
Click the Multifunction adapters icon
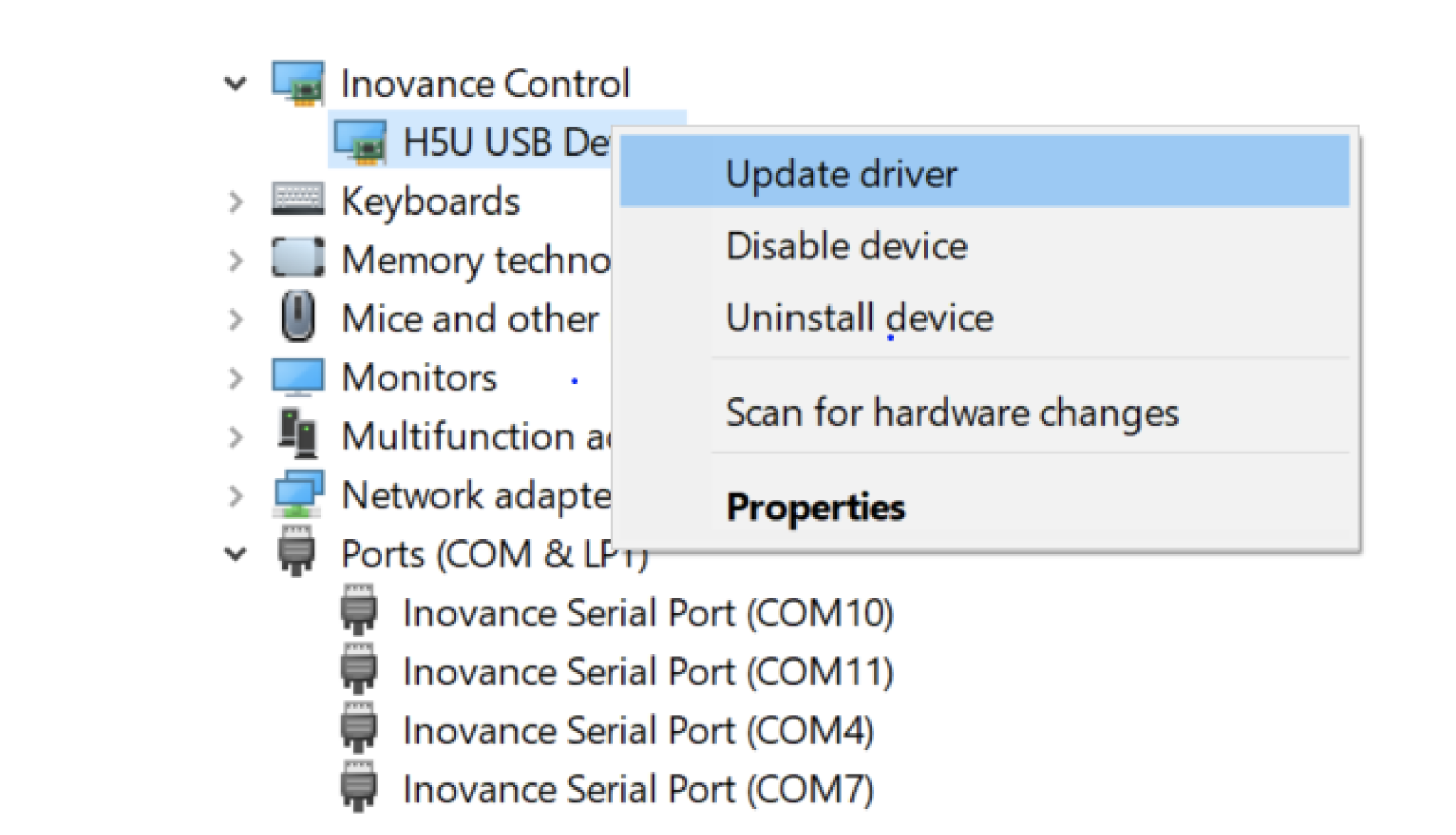point(298,433)
